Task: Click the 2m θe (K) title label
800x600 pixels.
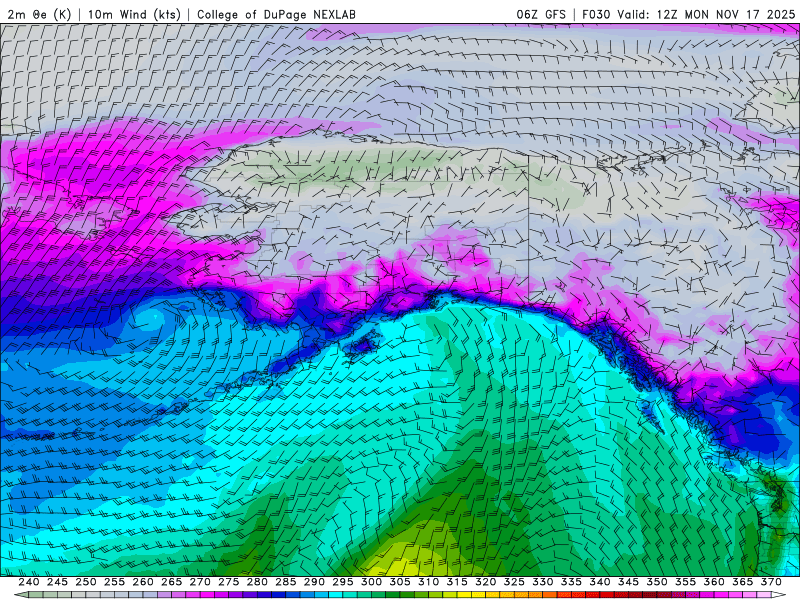Action: click(38, 14)
